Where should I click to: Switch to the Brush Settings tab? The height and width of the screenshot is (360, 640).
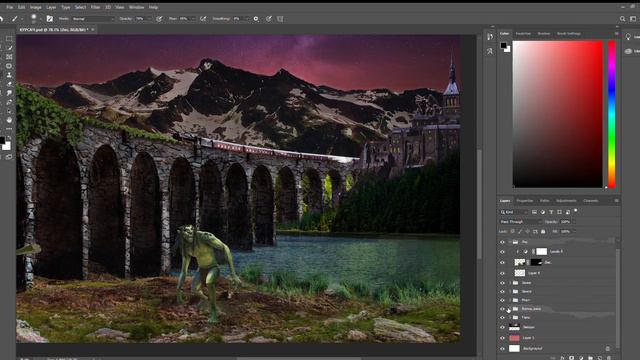click(x=569, y=33)
